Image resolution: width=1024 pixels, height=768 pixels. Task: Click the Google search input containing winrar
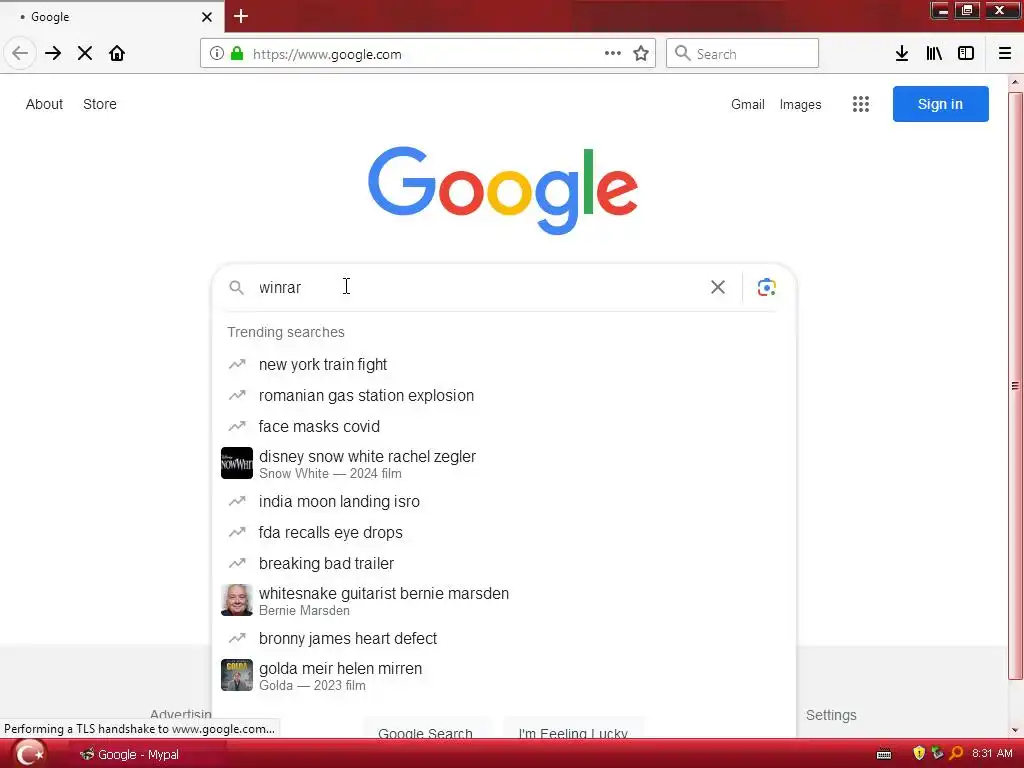(480, 287)
